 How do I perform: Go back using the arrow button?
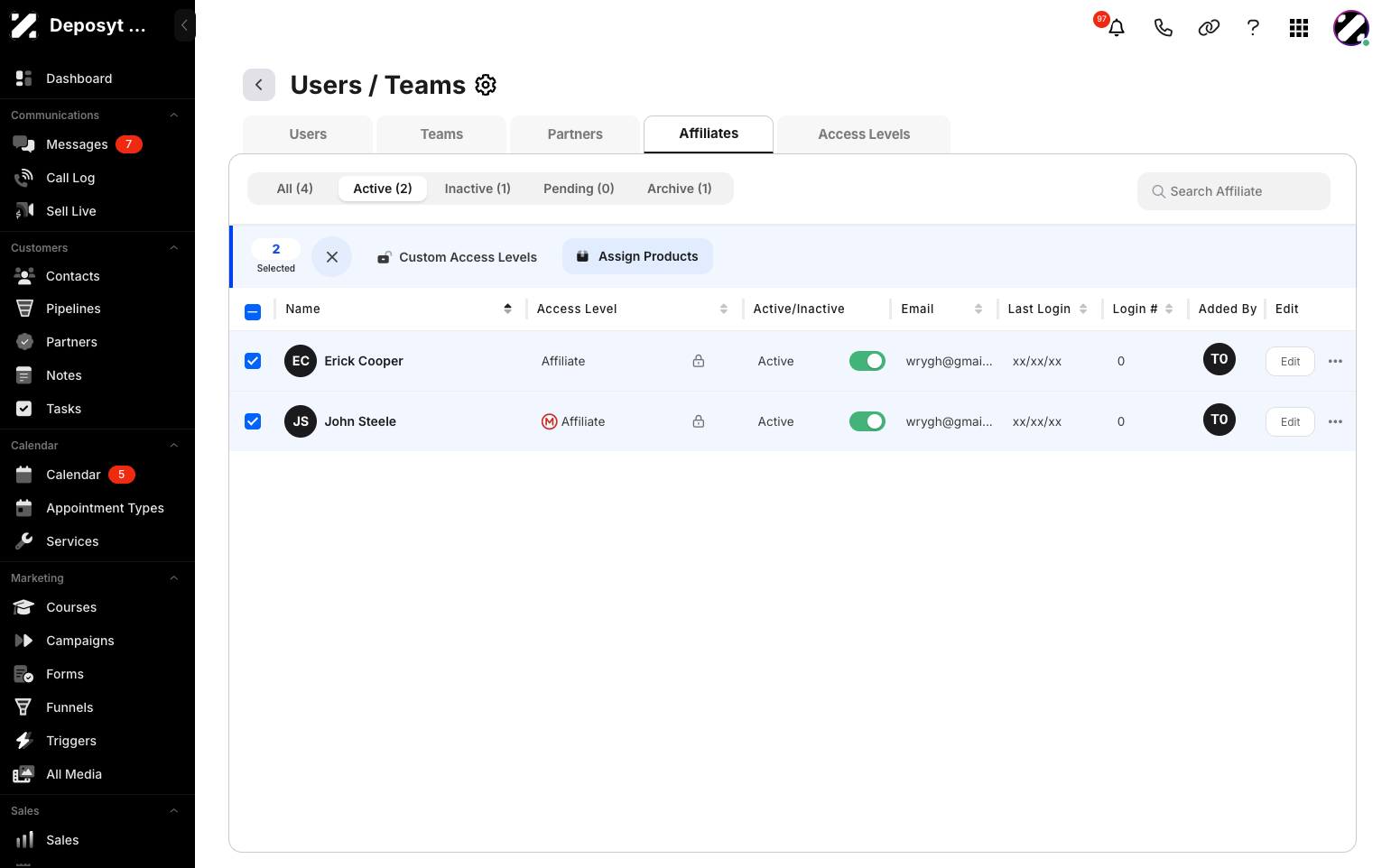click(259, 85)
